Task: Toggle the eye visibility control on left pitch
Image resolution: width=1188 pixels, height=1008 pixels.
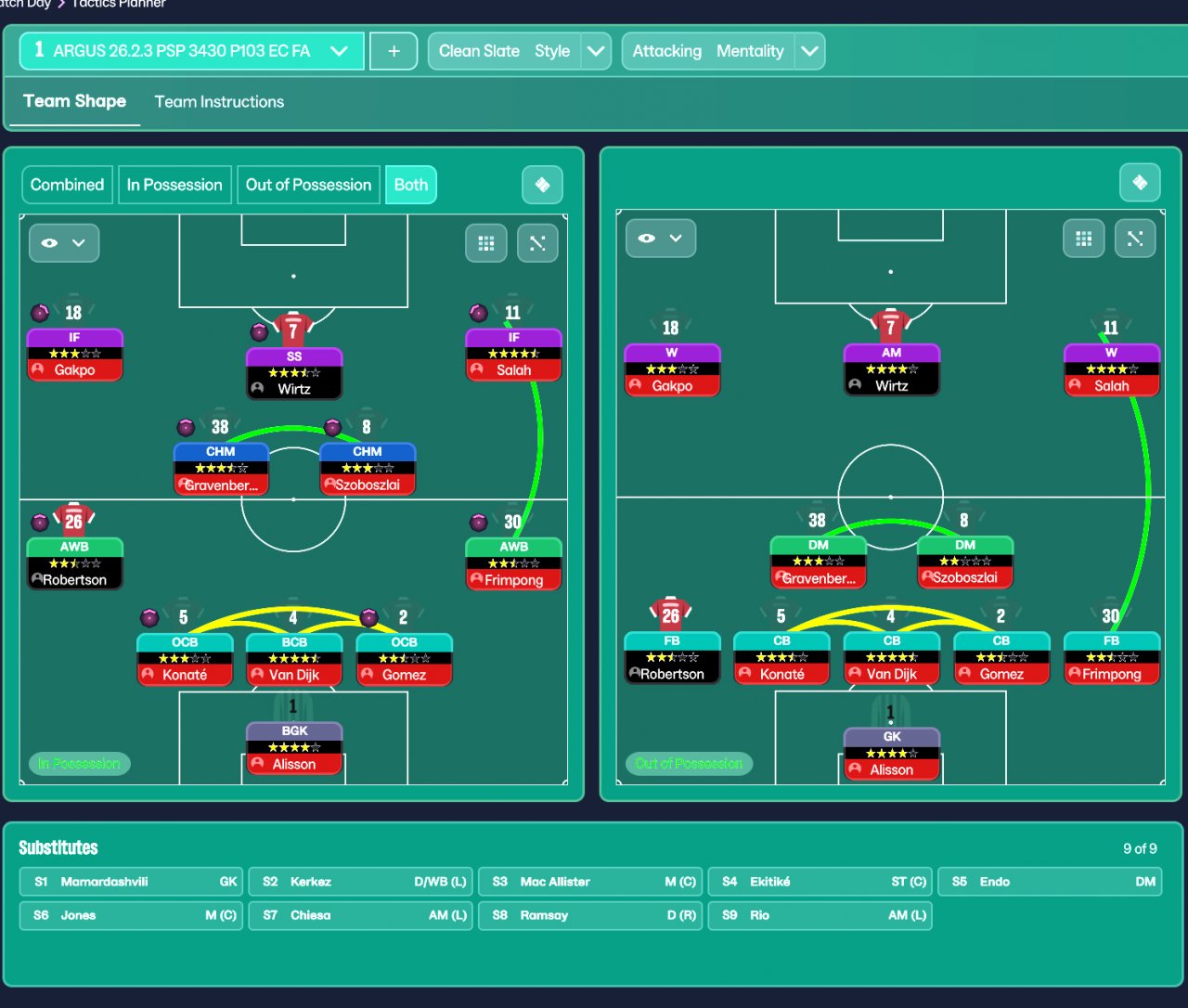Action: (64, 243)
